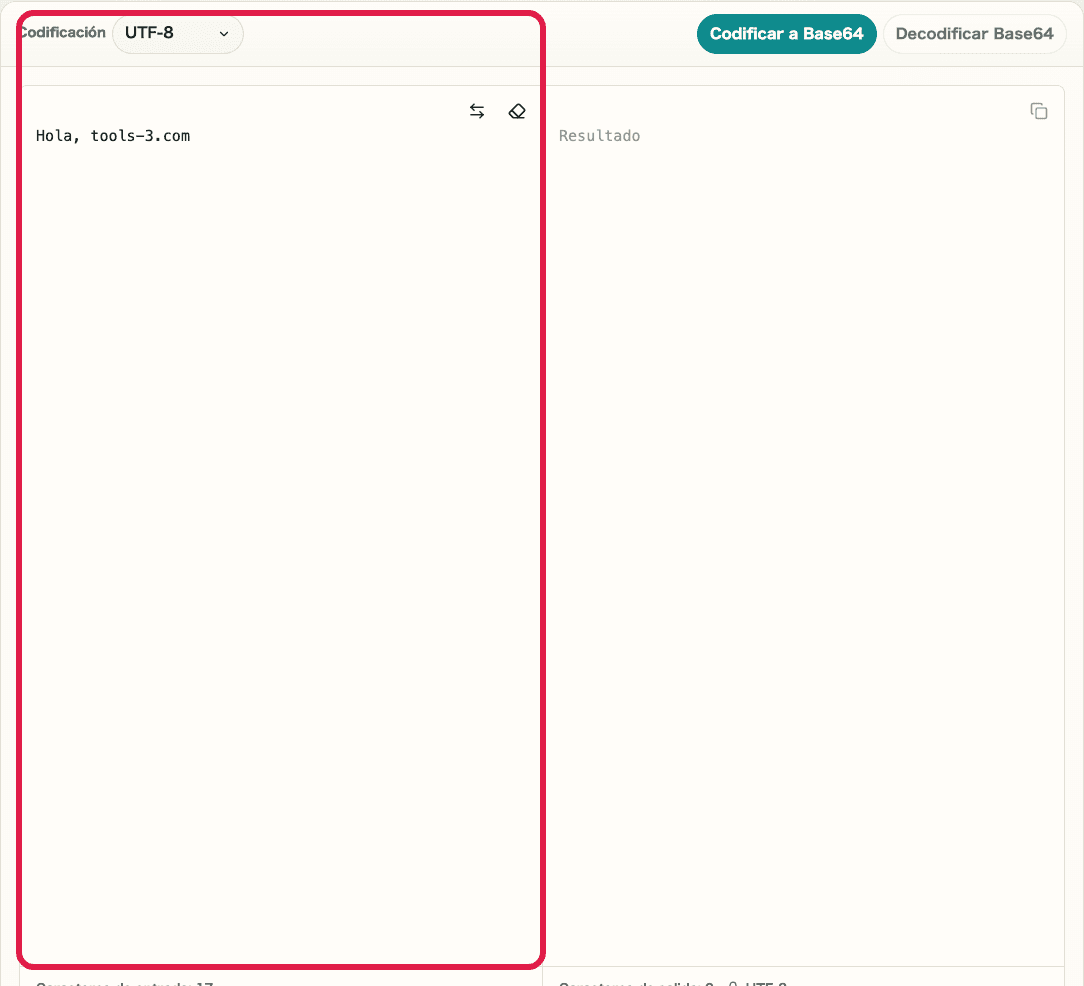
Task: Expand the encoding selector chevron
Action: click(x=224, y=33)
